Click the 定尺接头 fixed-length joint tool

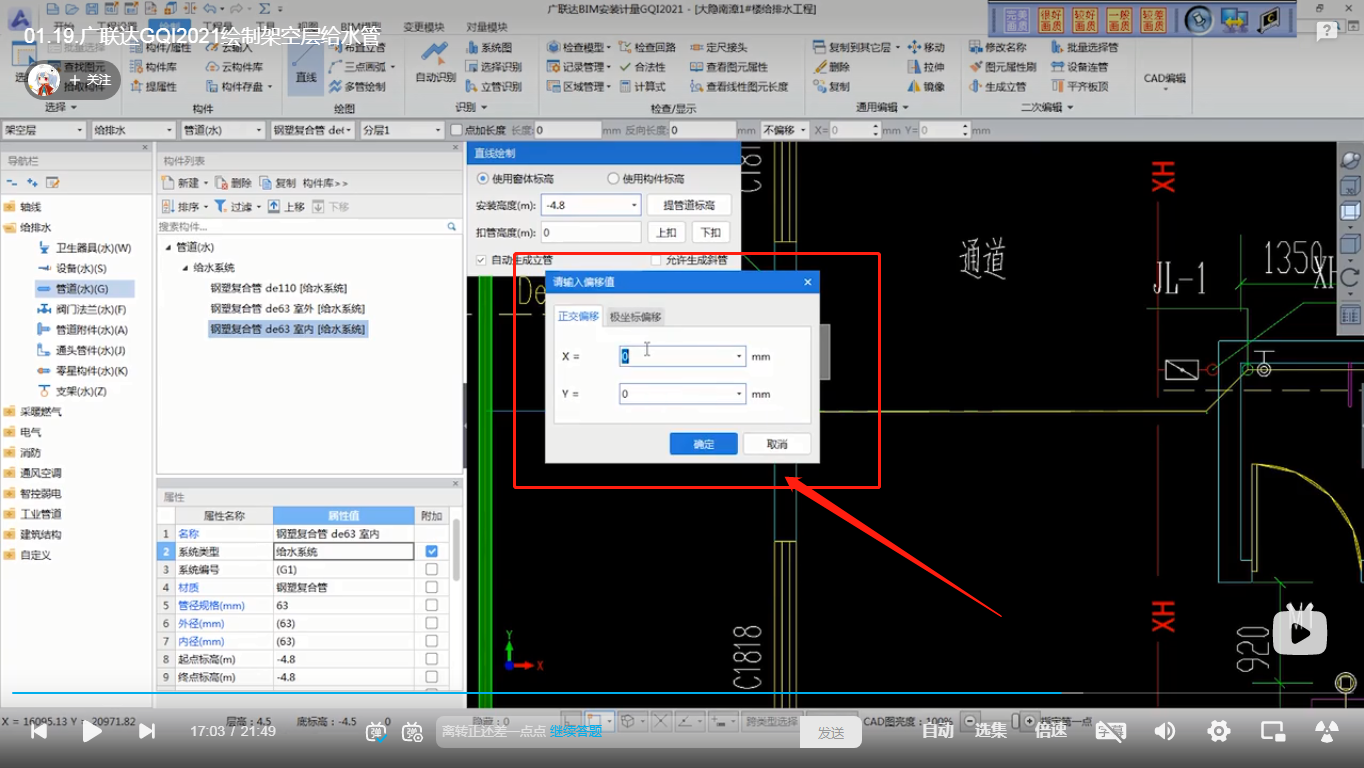tap(718, 47)
